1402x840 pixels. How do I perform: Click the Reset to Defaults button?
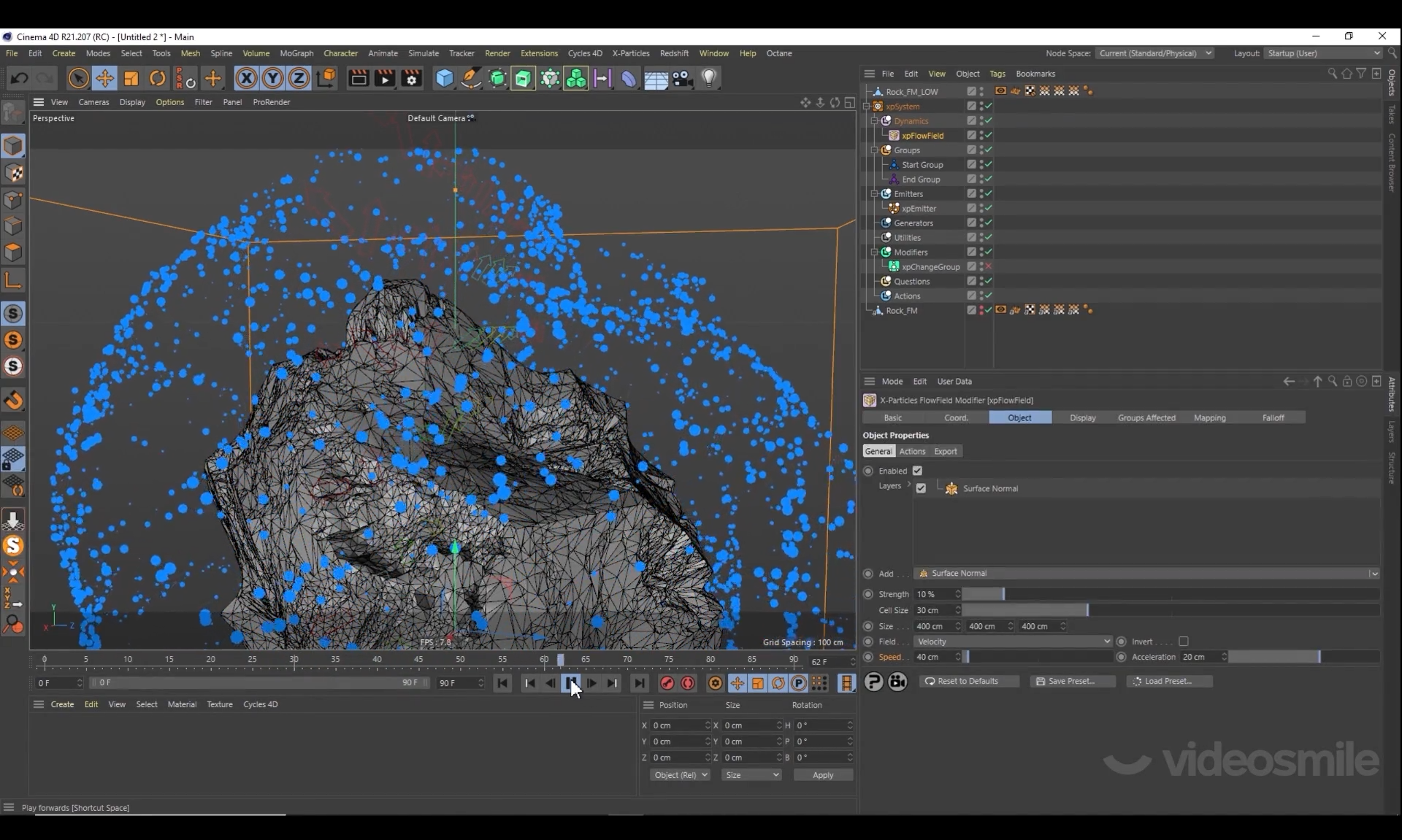tap(968, 681)
